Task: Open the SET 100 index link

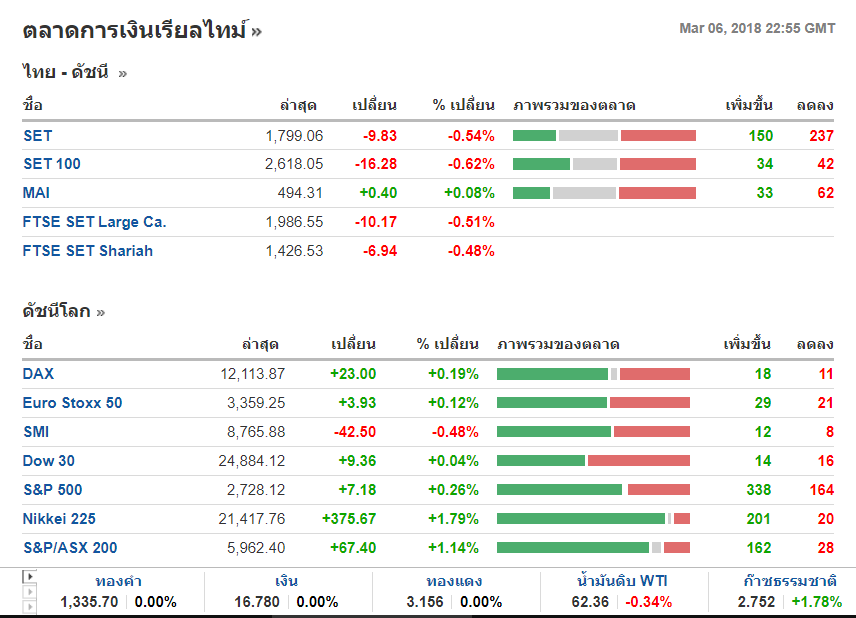Action: click(52, 164)
